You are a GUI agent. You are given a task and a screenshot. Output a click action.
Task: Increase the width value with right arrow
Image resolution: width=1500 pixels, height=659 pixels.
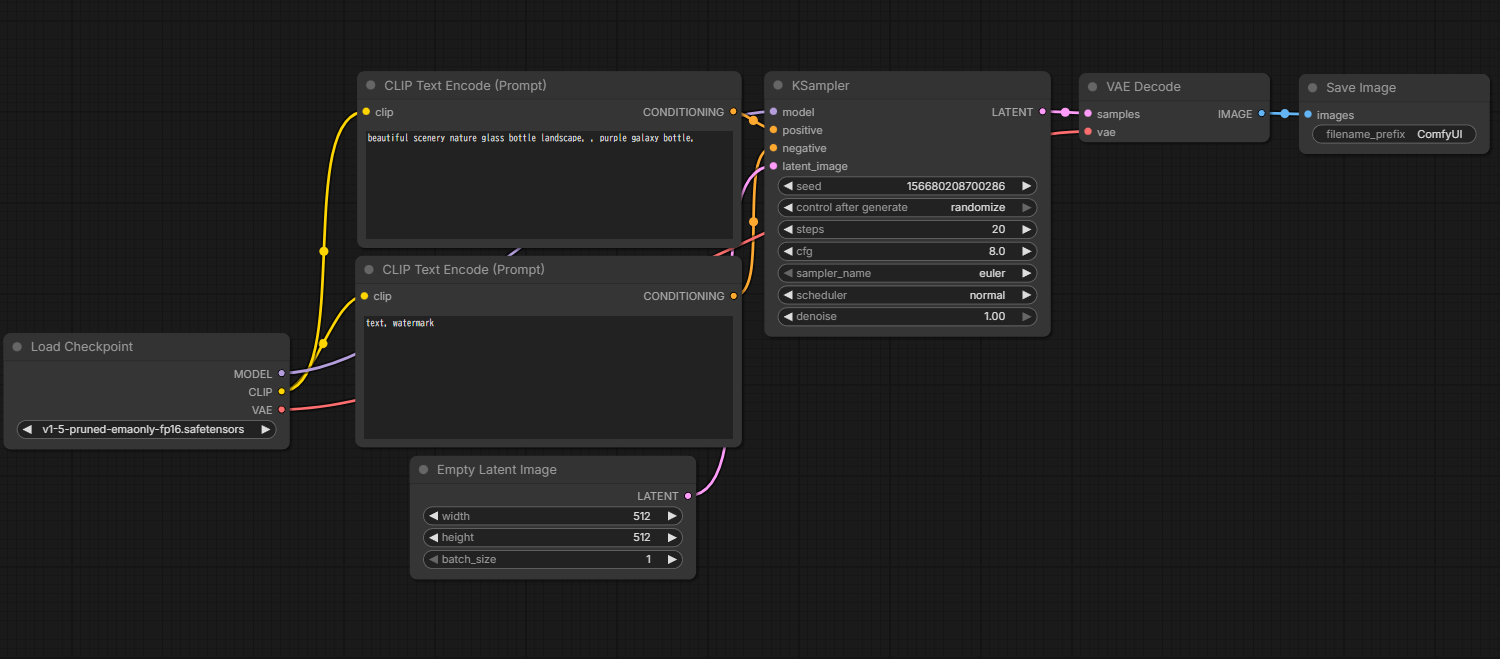pyautogui.click(x=672, y=517)
